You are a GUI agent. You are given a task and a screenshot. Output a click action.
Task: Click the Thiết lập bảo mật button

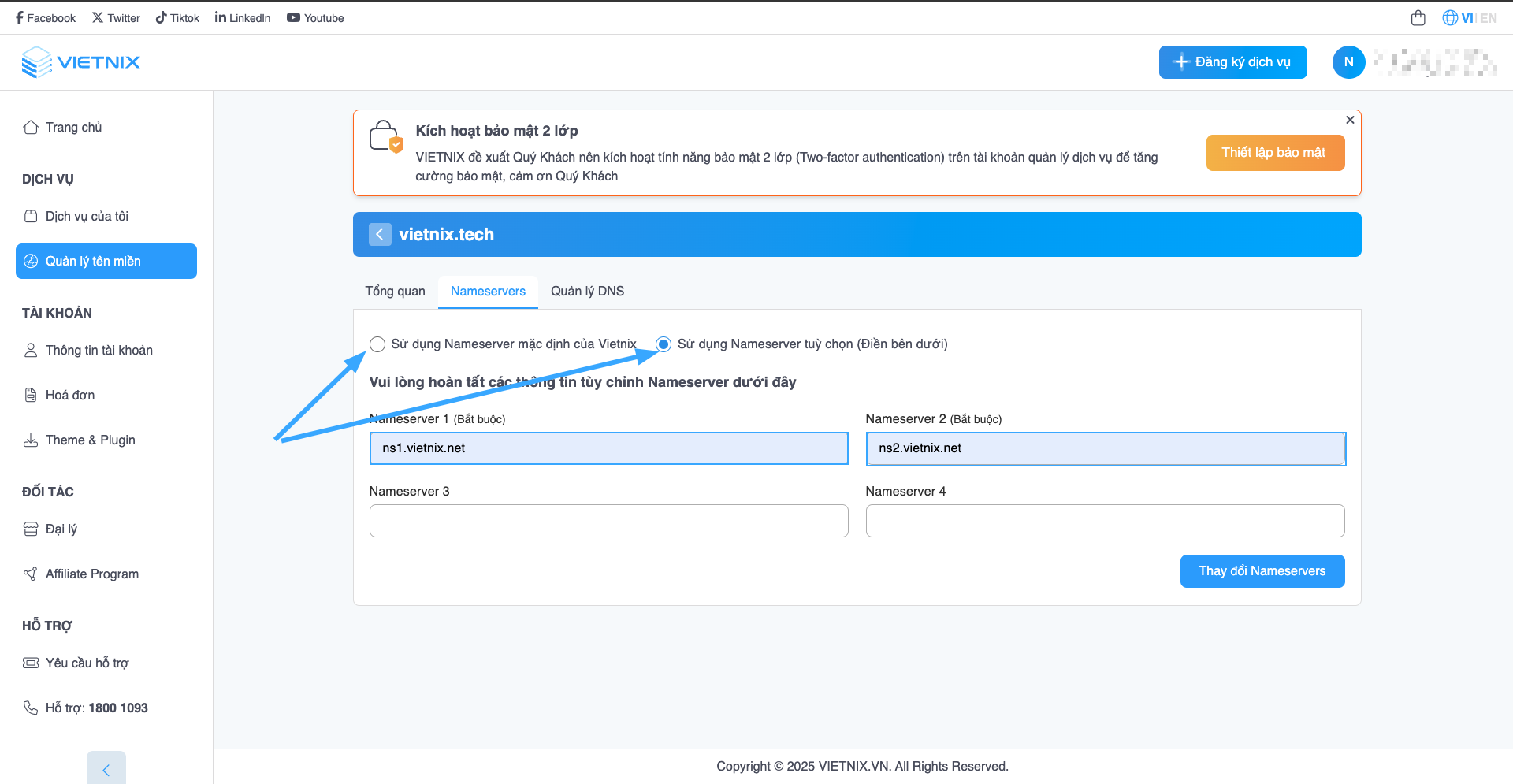(1274, 153)
